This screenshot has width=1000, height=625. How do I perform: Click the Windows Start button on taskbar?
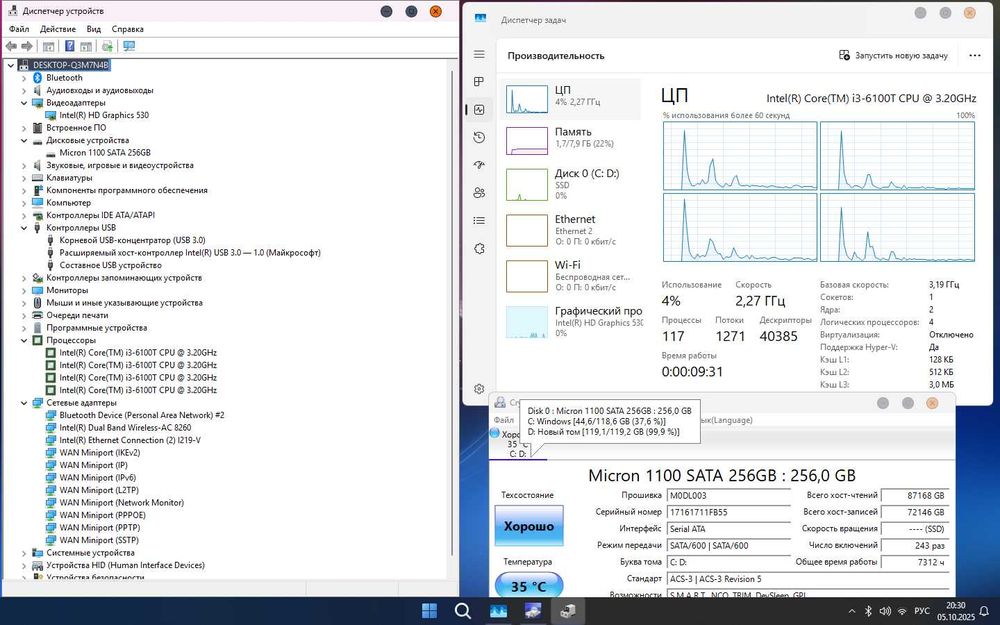click(430, 611)
